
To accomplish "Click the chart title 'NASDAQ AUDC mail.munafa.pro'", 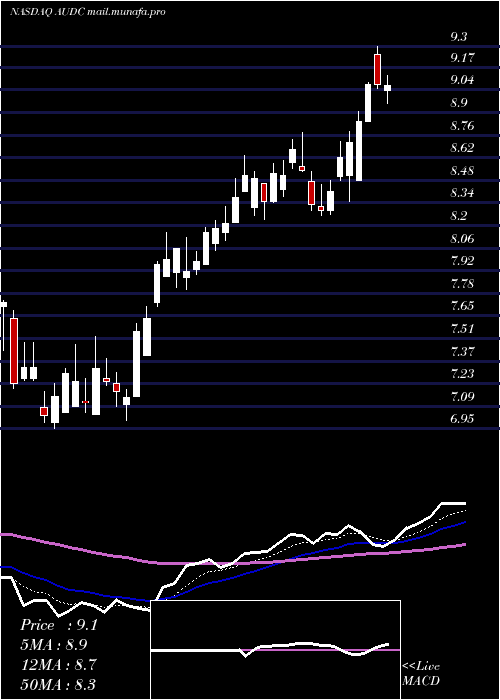I will pyautogui.click(x=88, y=12).
